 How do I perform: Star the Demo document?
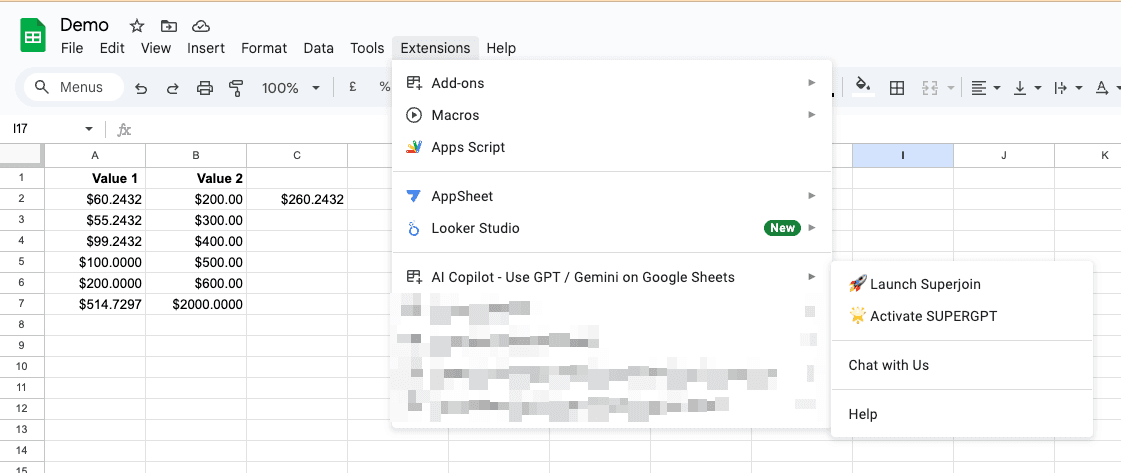coord(137,26)
